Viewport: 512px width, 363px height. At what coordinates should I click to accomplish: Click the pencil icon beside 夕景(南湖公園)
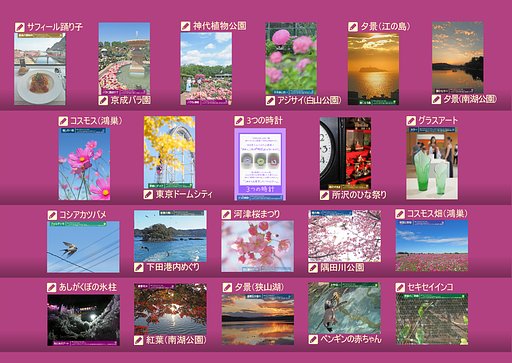(x=436, y=99)
